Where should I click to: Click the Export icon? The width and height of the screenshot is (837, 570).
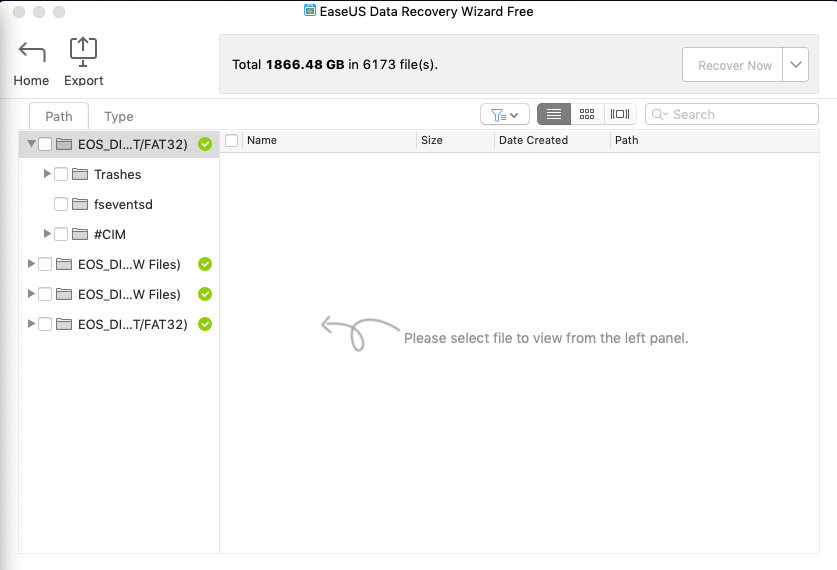tap(83, 52)
